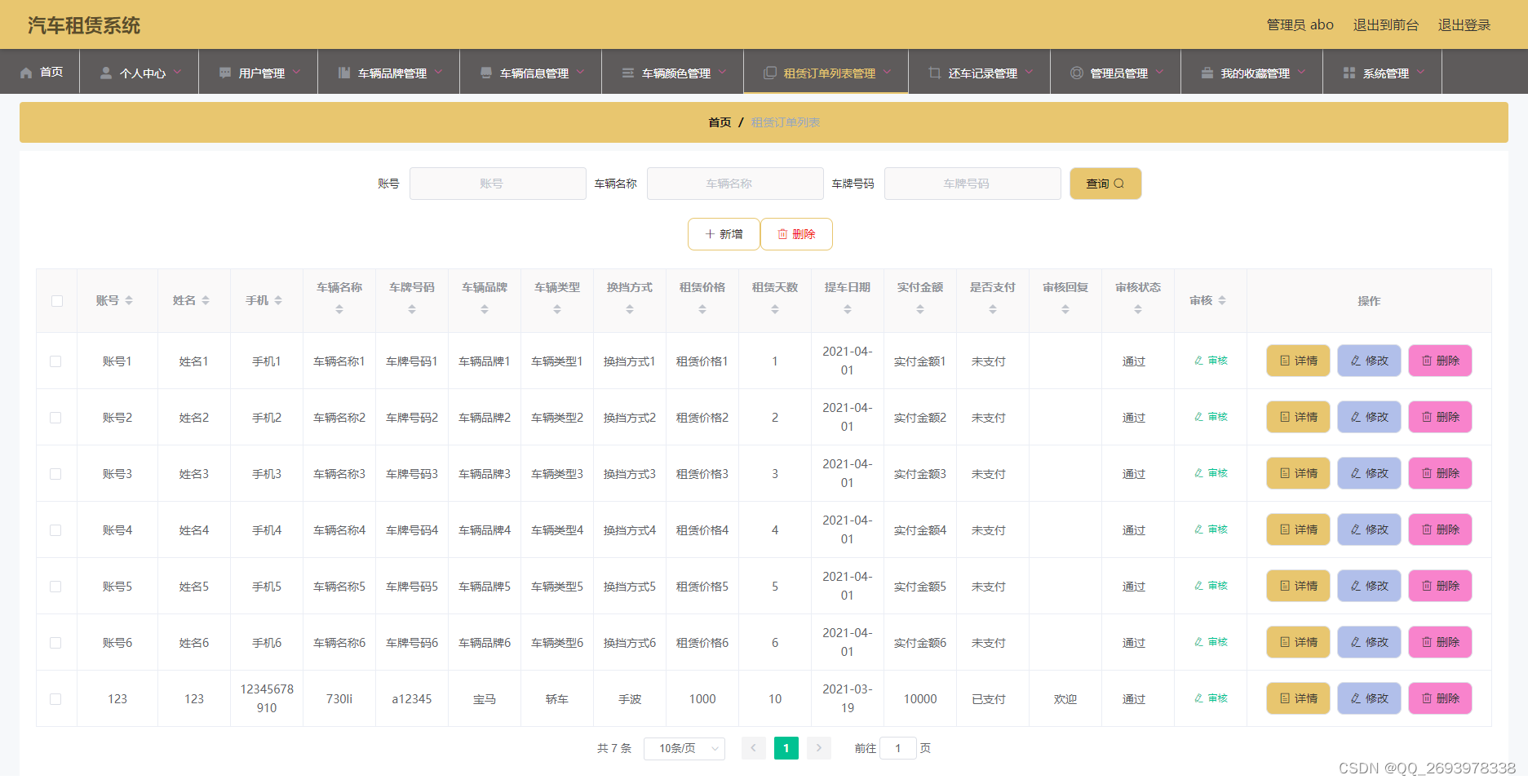1528x784 pixels.
Task: Click 审核 pencil icon in 账号1 row
Action: pos(1199,361)
